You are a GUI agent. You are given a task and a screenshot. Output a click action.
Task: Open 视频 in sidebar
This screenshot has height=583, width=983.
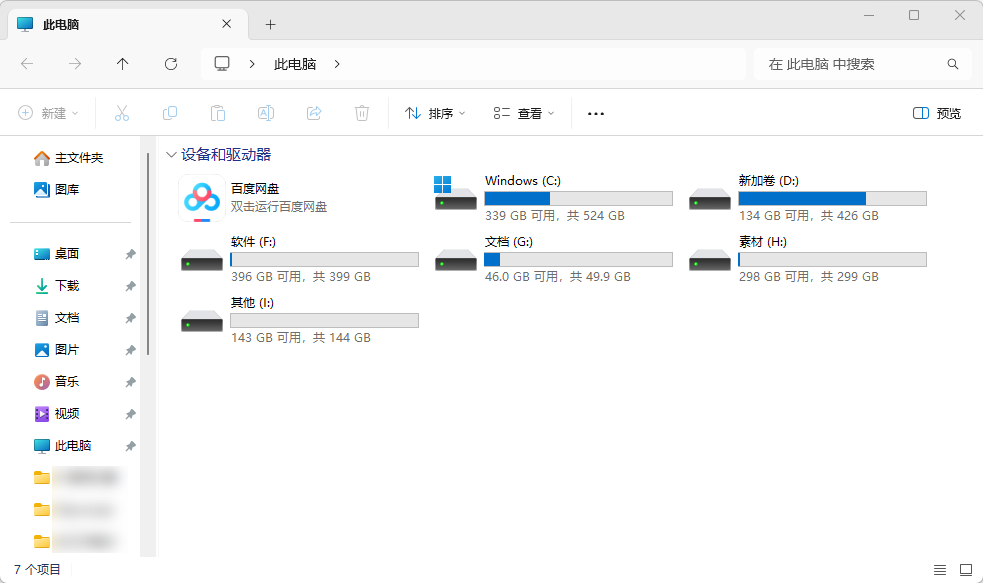(56, 414)
